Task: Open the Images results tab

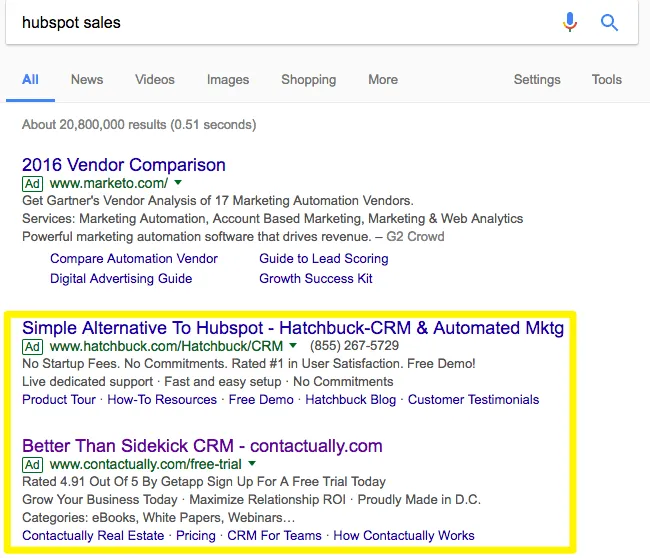Action: point(228,80)
